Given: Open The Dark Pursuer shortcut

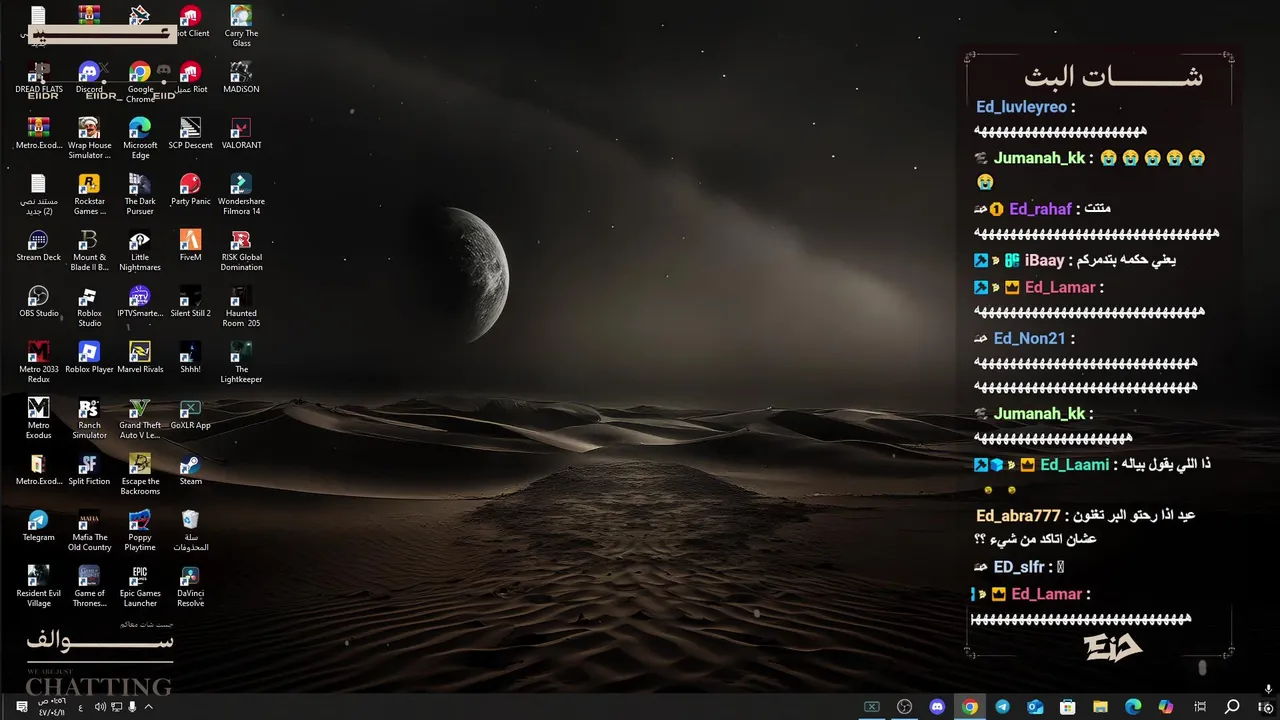Looking at the screenshot, I should pyautogui.click(x=140, y=195).
